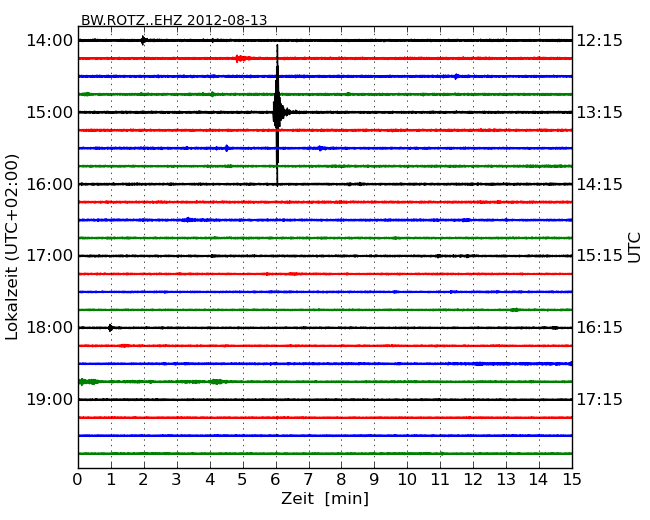Click x-axis tick label 3
Screen dimensions: 650x520
point(177,480)
